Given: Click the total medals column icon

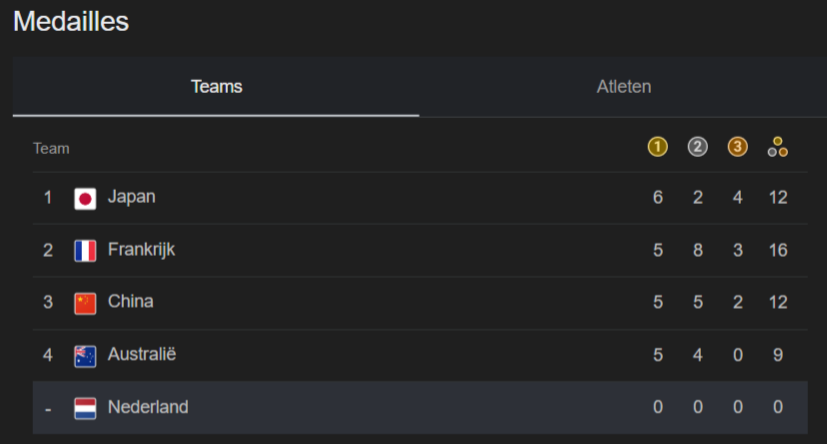Looking at the screenshot, I should pyautogui.click(x=777, y=147).
